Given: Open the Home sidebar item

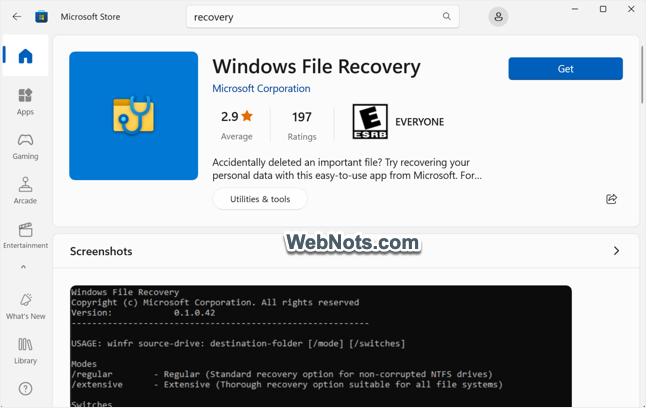Looking at the screenshot, I should pyautogui.click(x=26, y=56).
